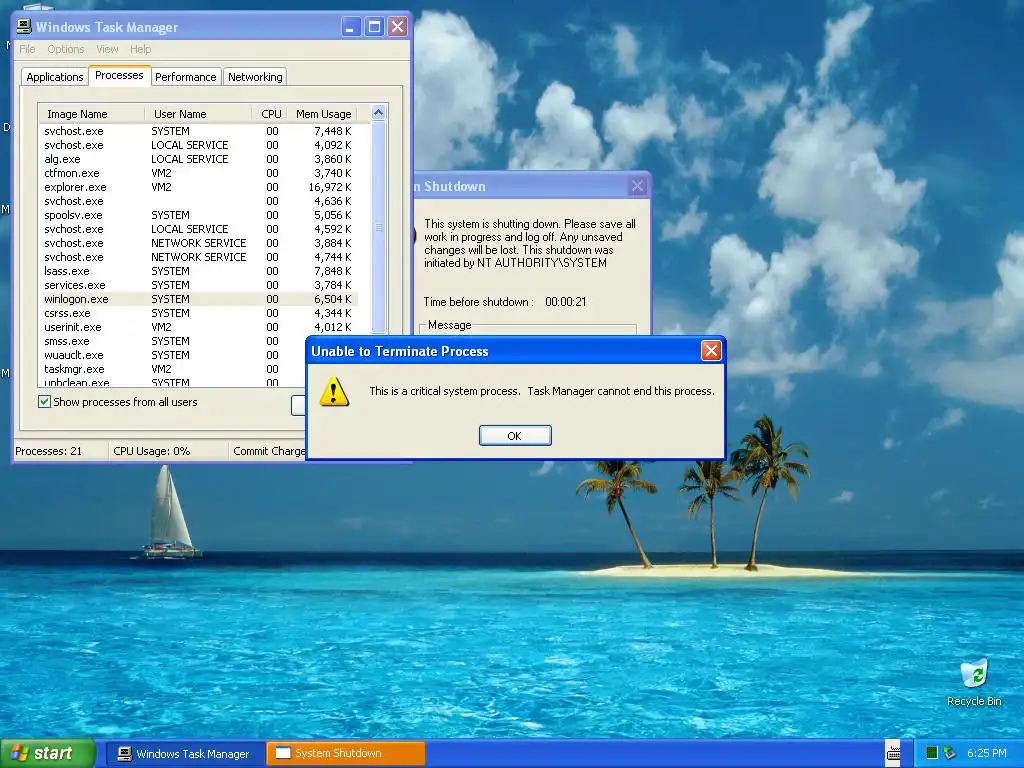Sort processes by Image Name column
The height and width of the screenshot is (768, 1024).
[x=91, y=114]
